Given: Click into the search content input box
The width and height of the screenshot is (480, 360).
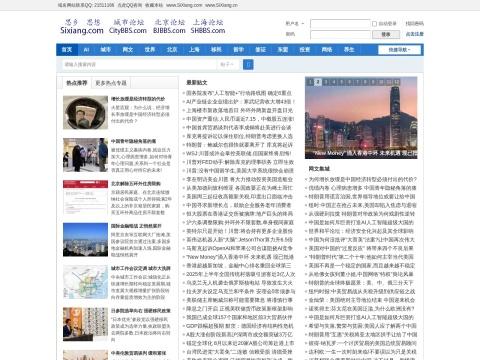Looking at the screenshot, I should pos(139,64).
